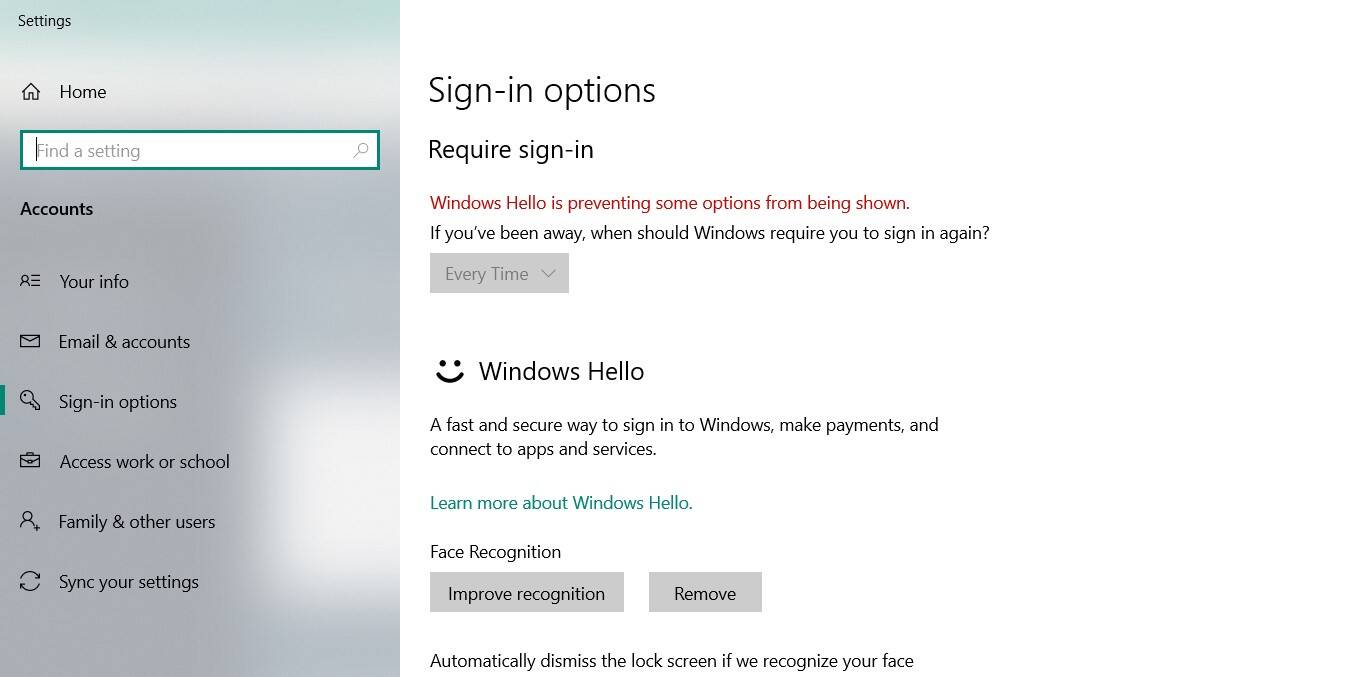
Task: Click the person-plus icon for Family users
Action: click(x=30, y=521)
